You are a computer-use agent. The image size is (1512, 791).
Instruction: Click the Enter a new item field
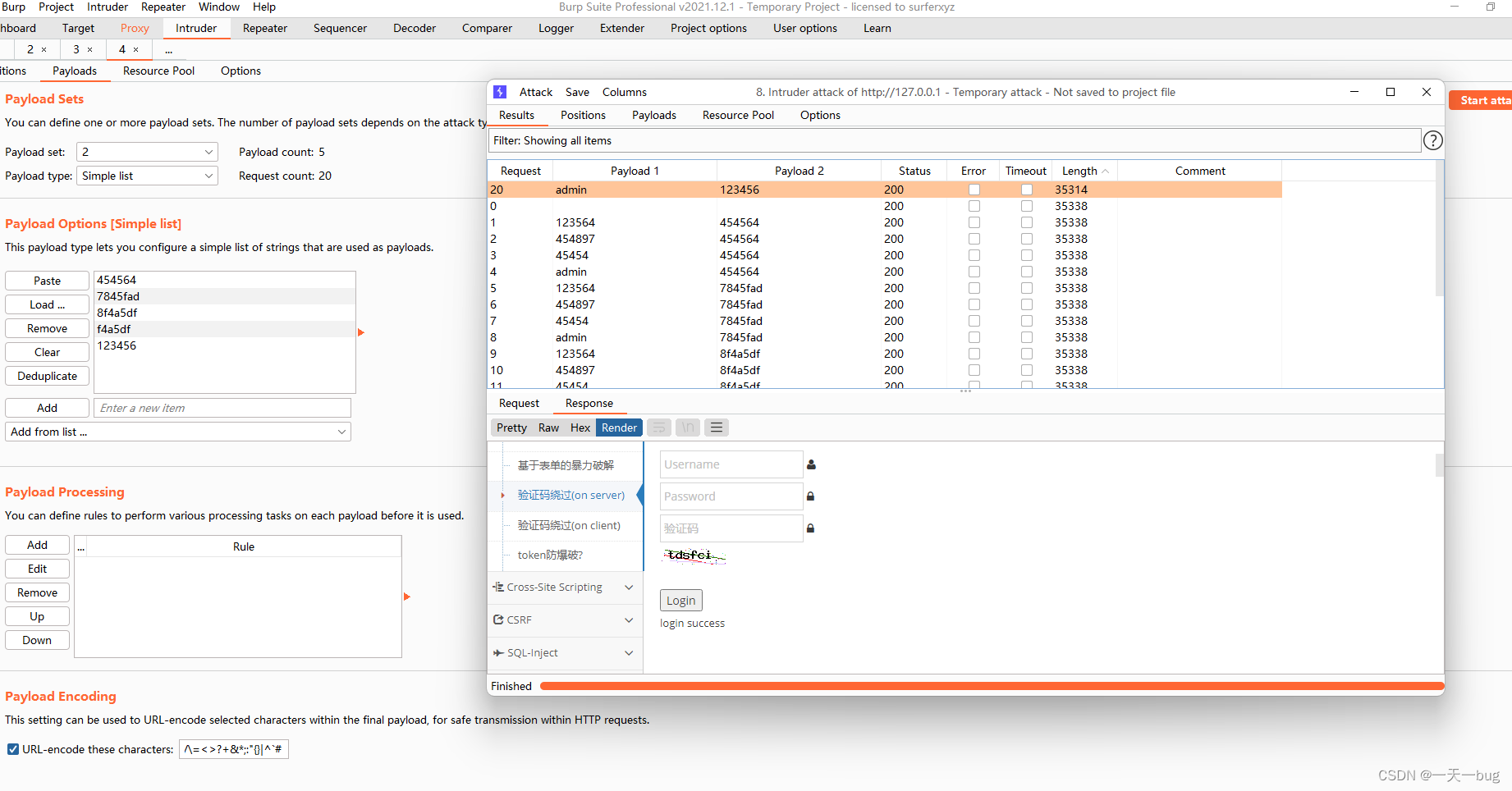click(x=222, y=408)
